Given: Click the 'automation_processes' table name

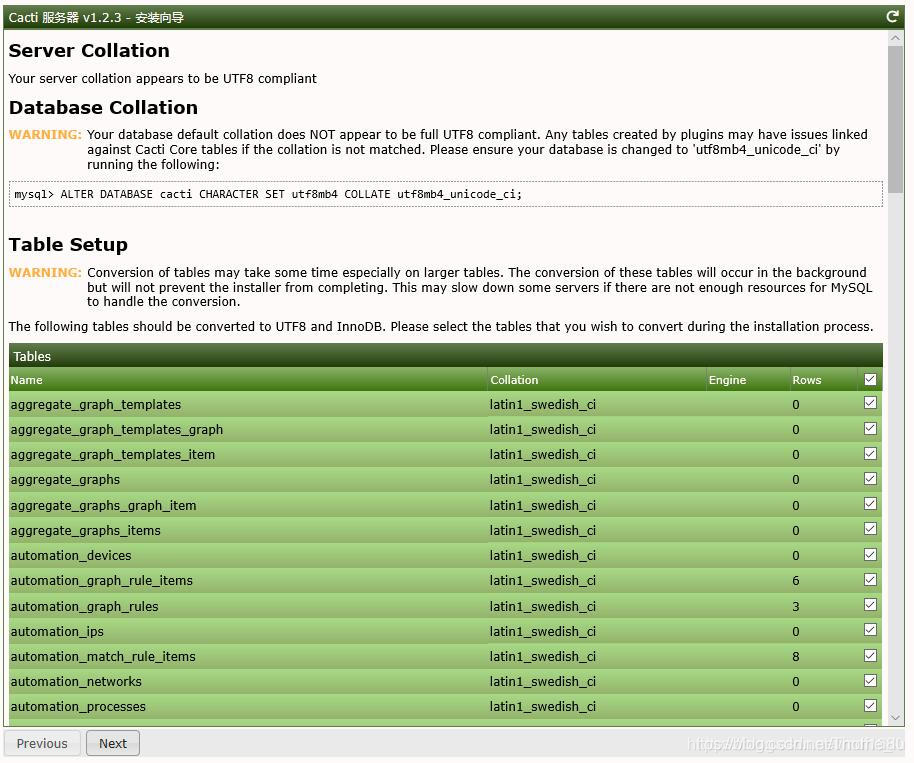Looking at the screenshot, I should click(x=78, y=706).
